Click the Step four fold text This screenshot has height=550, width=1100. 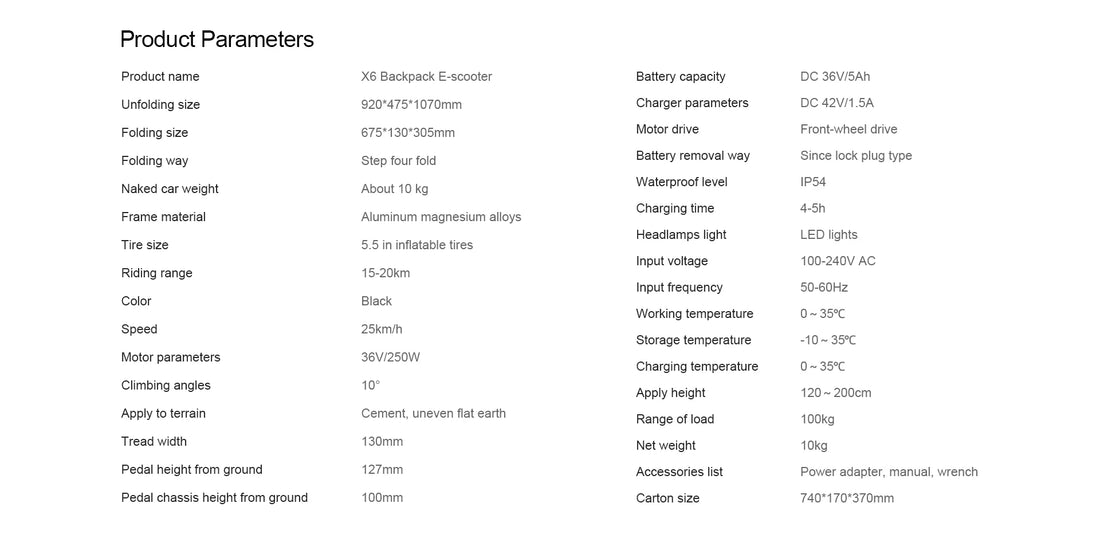[398, 161]
